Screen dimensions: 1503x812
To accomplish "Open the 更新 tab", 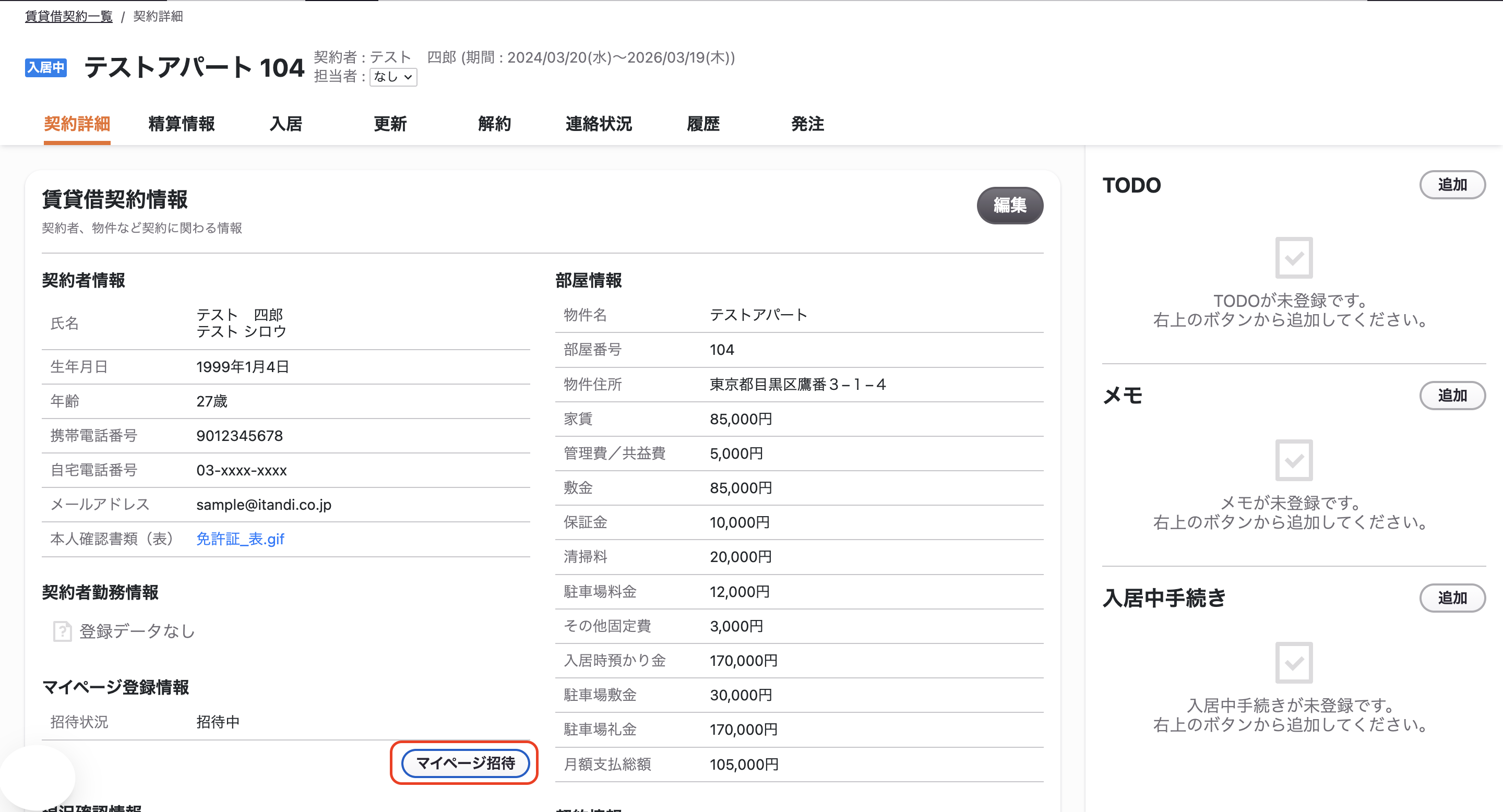I will (390, 124).
